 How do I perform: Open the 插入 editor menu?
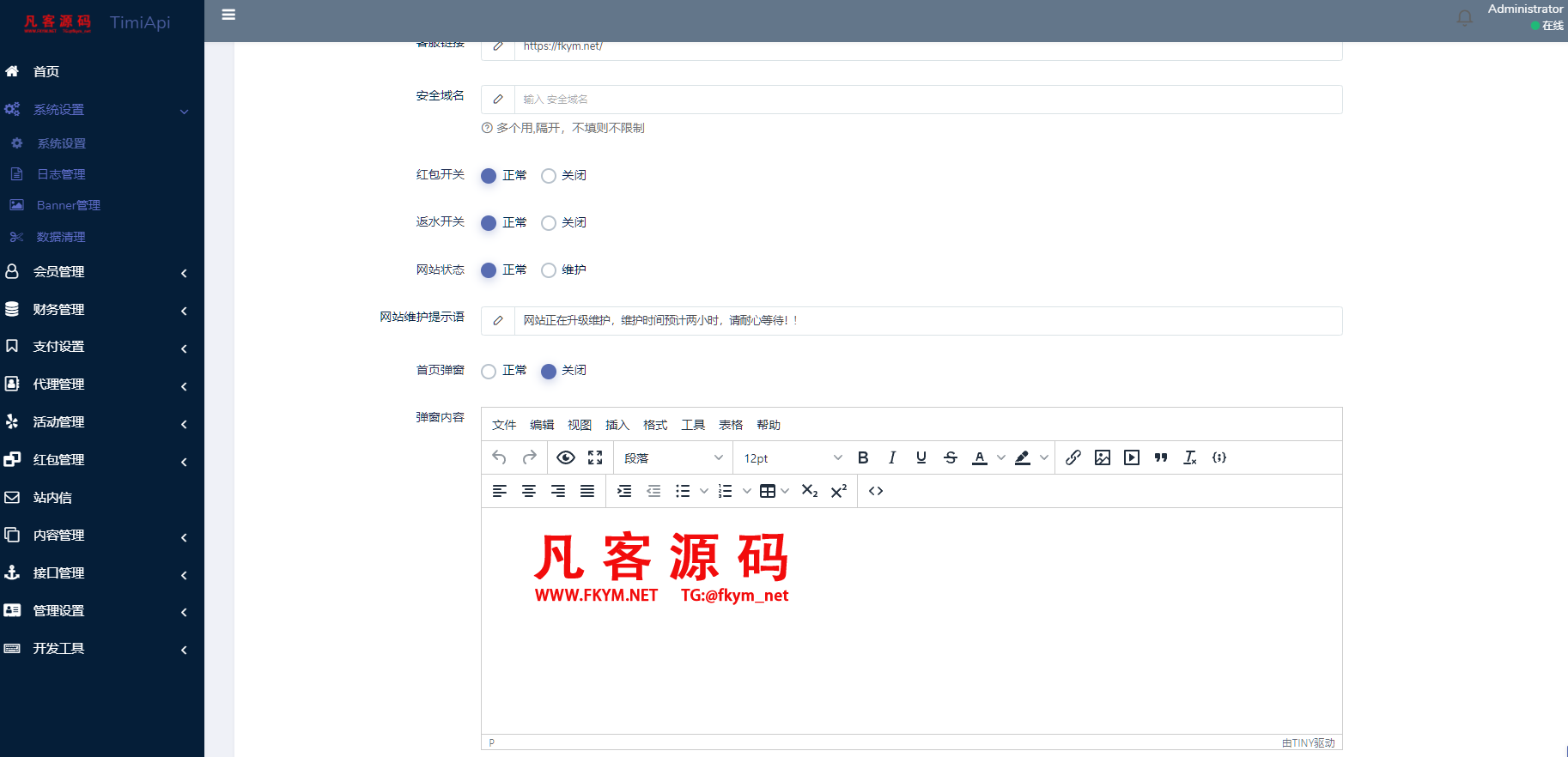[x=617, y=425]
